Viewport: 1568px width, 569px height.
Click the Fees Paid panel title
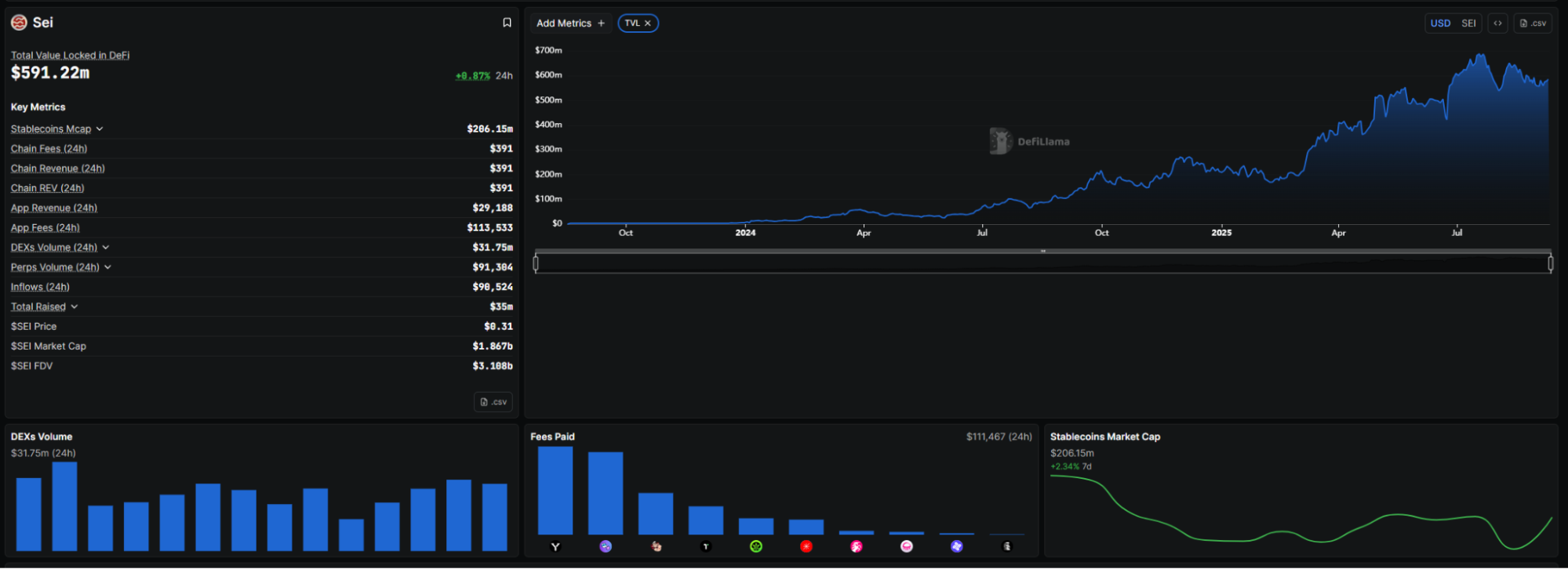pos(552,437)
